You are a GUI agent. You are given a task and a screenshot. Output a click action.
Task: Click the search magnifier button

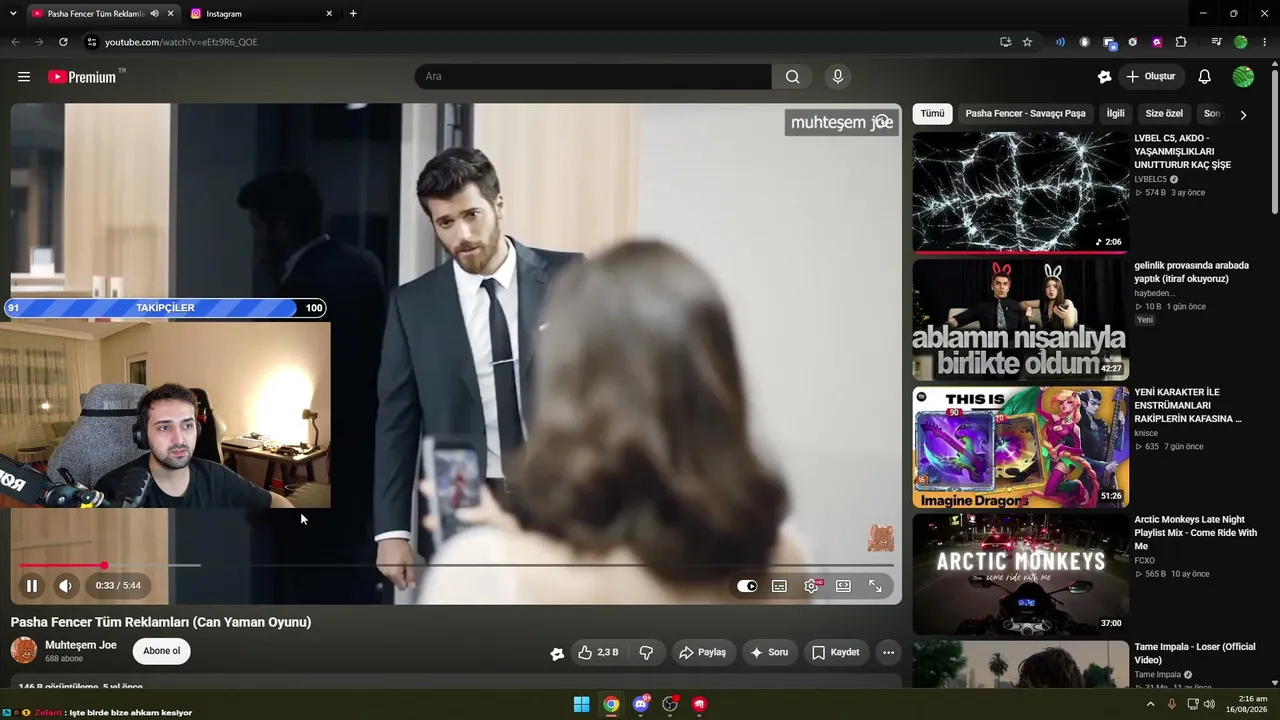coord(792,77)
